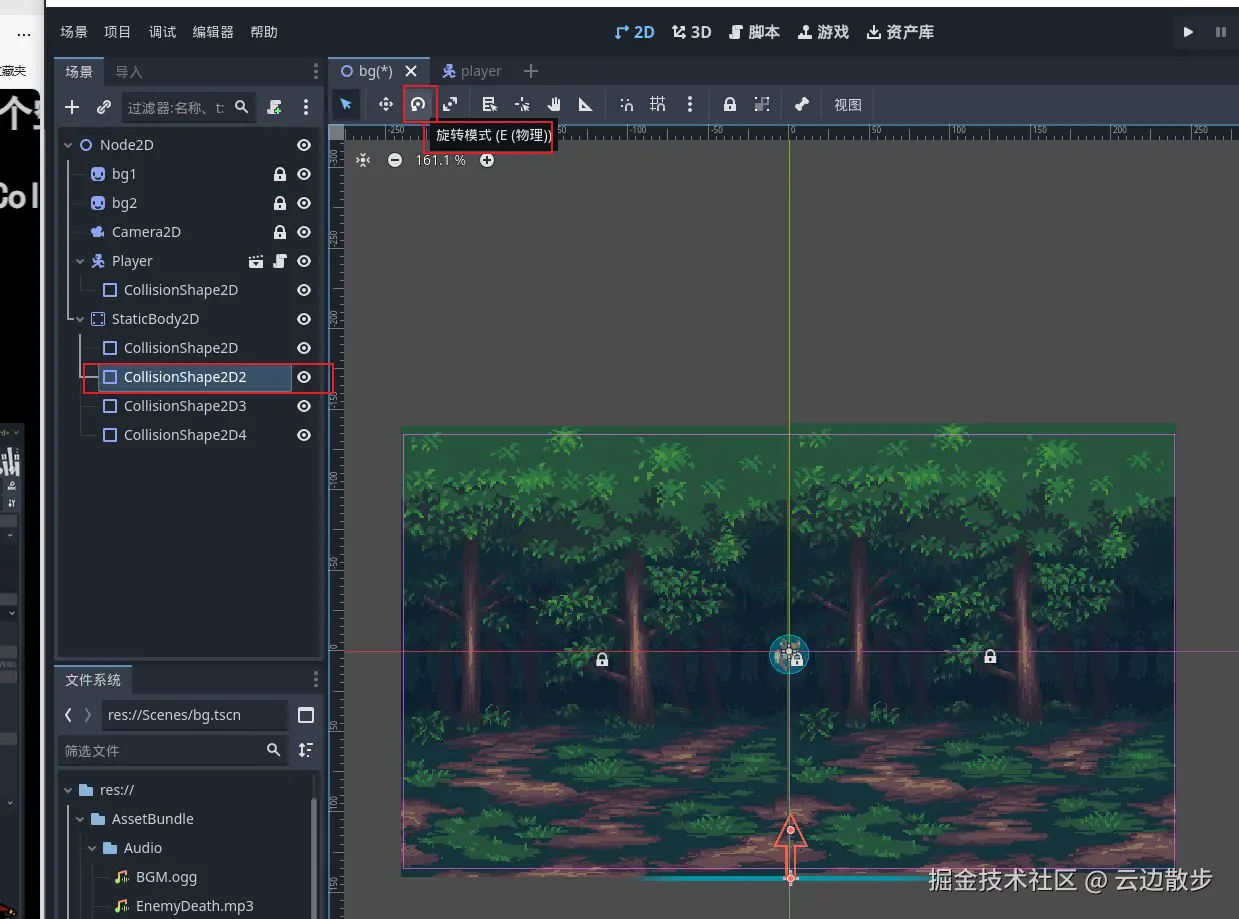This screenshot has width=1239, height=919.
Task: Hide the Node2D root node
Action: [304, 145]
